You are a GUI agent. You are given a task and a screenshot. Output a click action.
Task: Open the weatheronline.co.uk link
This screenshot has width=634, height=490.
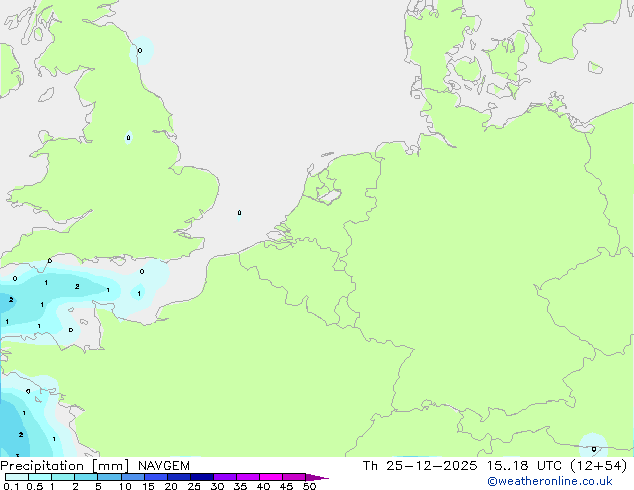550,481
